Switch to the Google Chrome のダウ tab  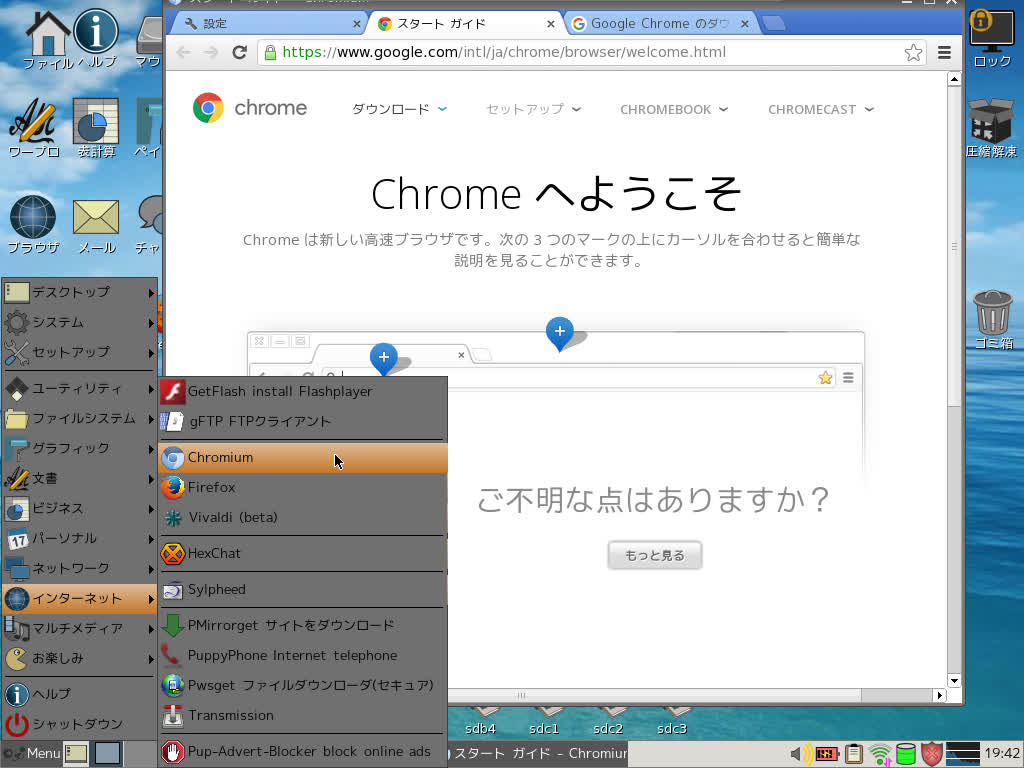[660, 24]
